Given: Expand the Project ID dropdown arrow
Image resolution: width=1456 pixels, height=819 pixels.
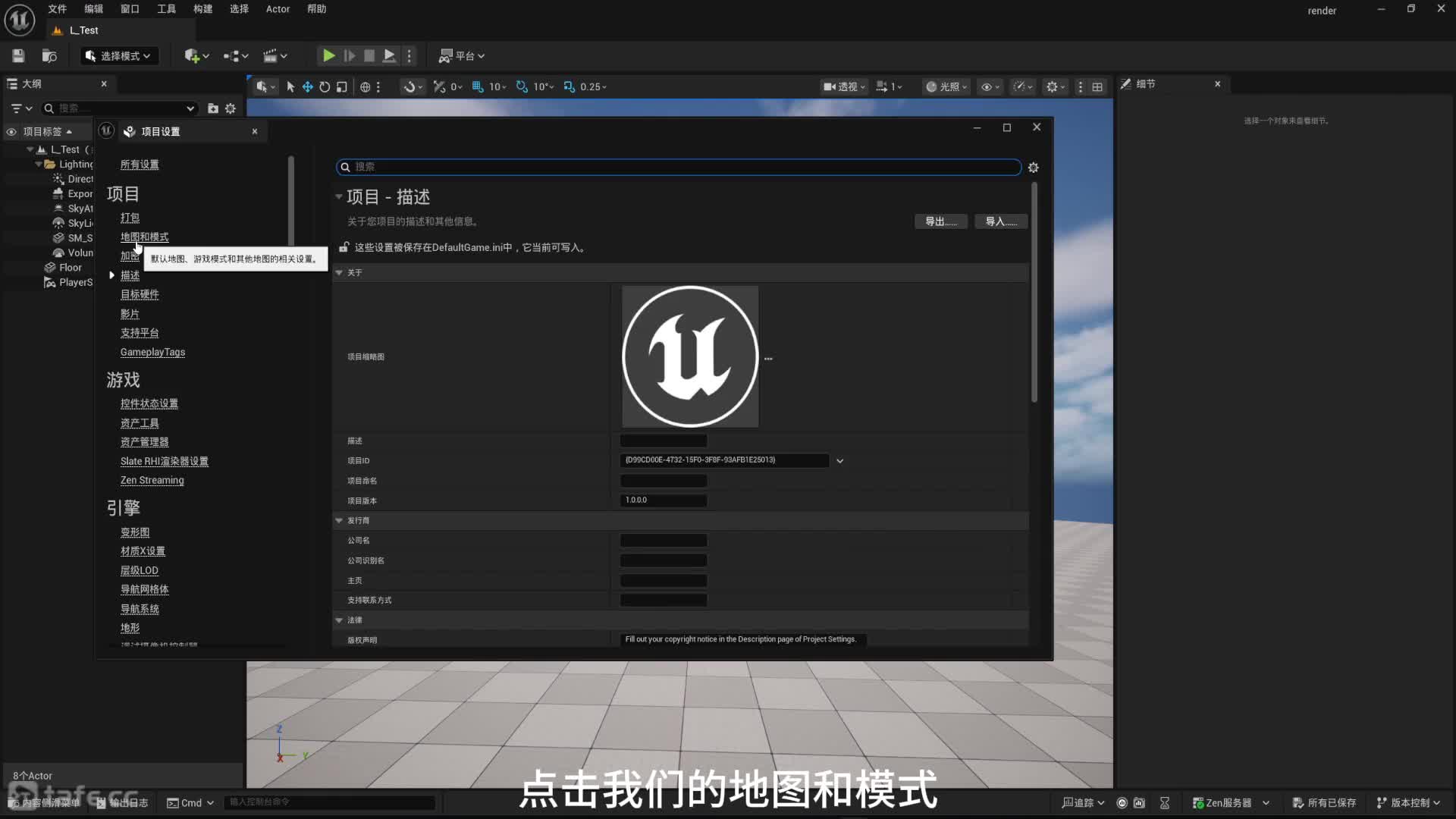Looking at the screenshot, I should point(839,460).
